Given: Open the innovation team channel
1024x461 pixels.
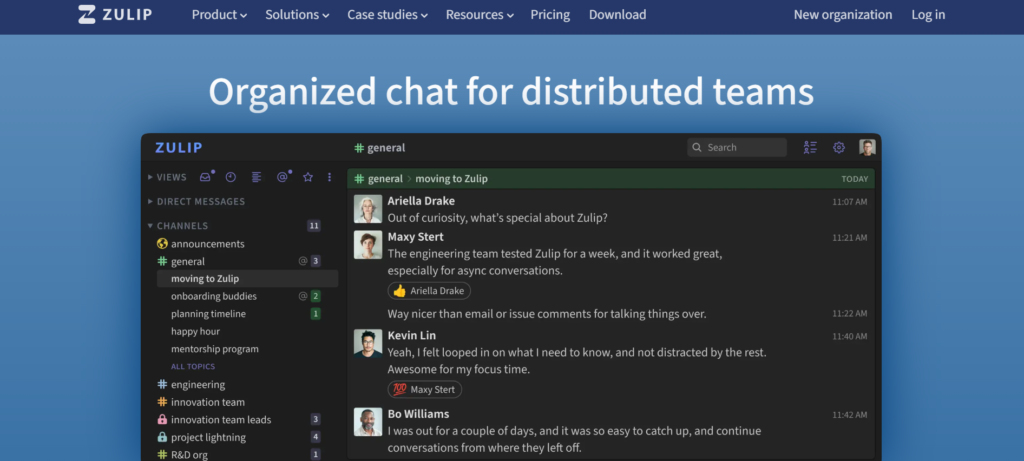Looking at the screenshot, I should (x=208, y=402).
